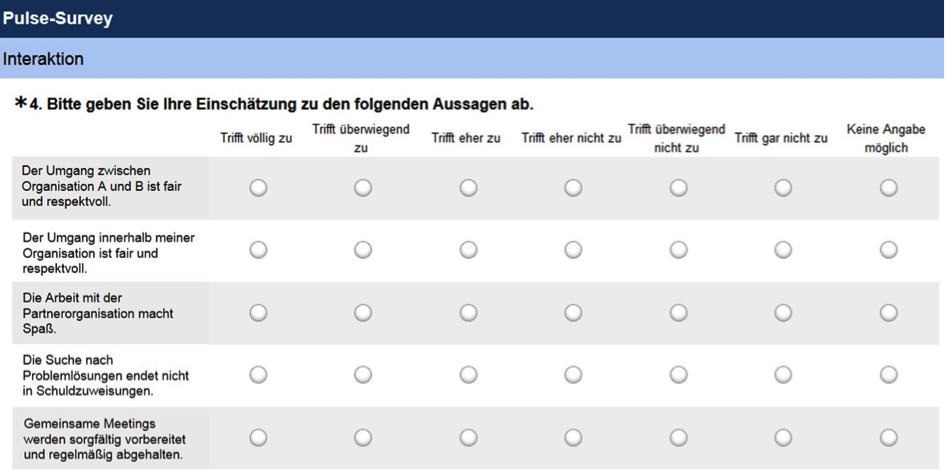Select 'Trifft völlig zu' for Organisation A und B fairness
The image size is (945, 470).
click(258, 188)
